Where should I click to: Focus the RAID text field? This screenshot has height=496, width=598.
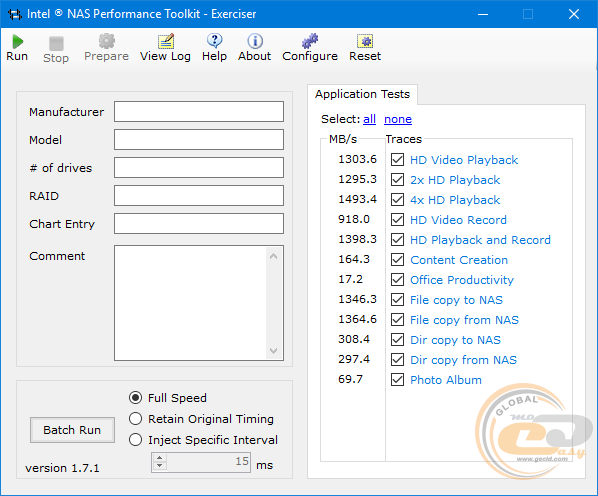199,196
